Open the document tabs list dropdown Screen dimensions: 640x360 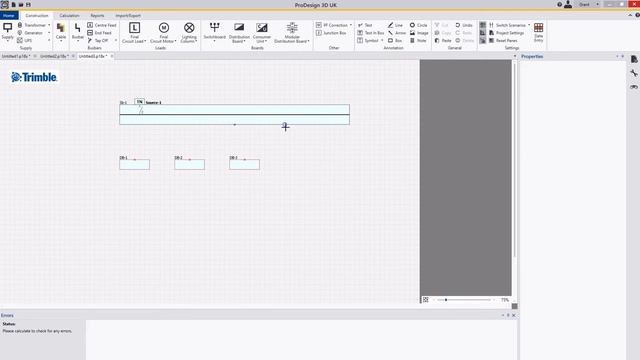[515, 56]
